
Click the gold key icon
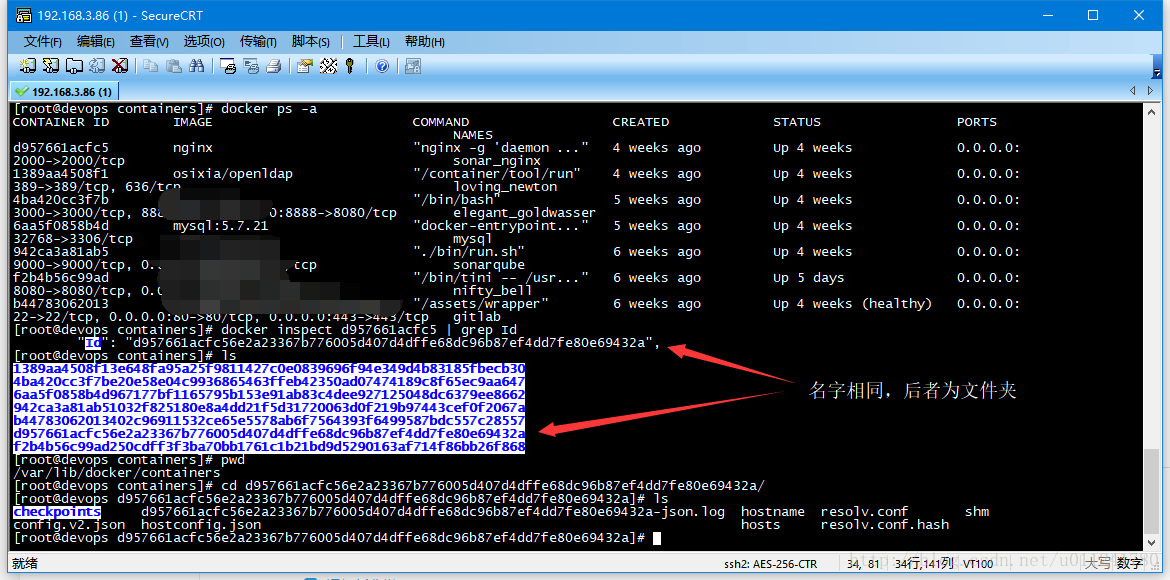[x=349, y=66]
